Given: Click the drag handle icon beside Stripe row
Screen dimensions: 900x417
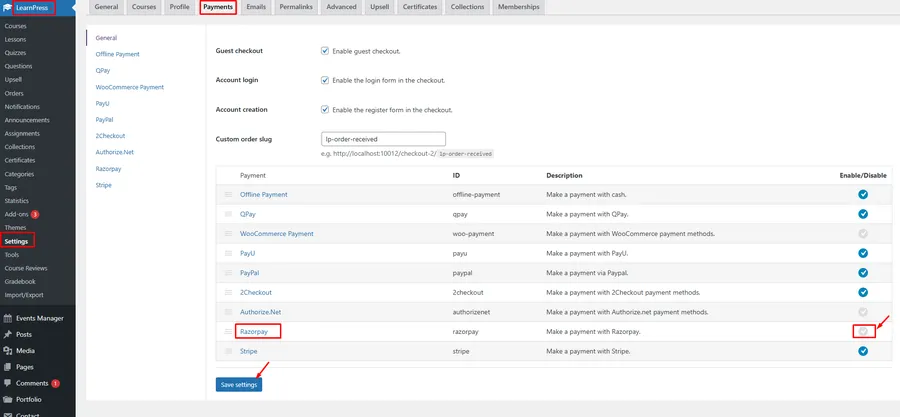Looking at the screenshot, I should (227, 351).
